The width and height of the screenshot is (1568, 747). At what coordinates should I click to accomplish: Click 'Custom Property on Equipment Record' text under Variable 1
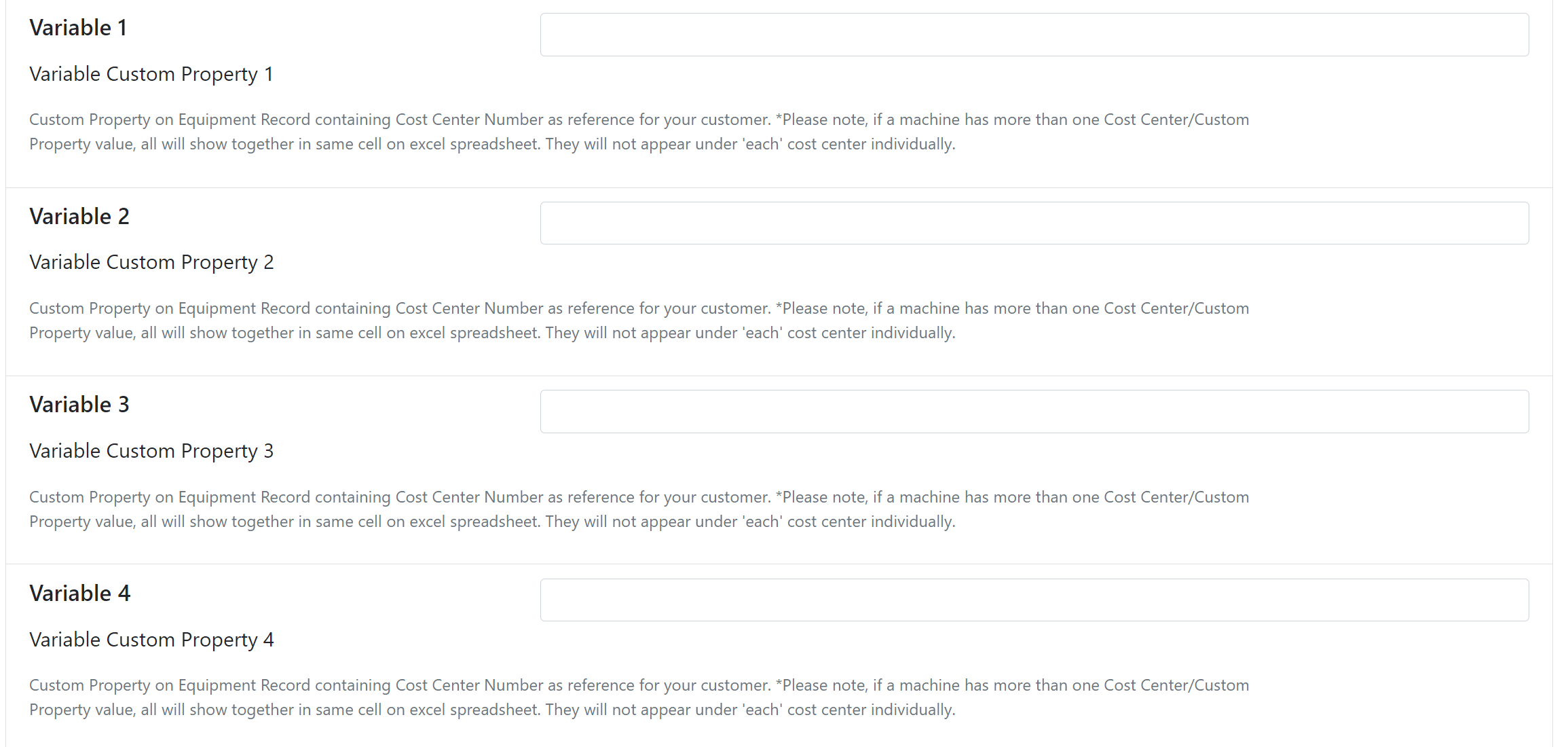tap(170, 120)
